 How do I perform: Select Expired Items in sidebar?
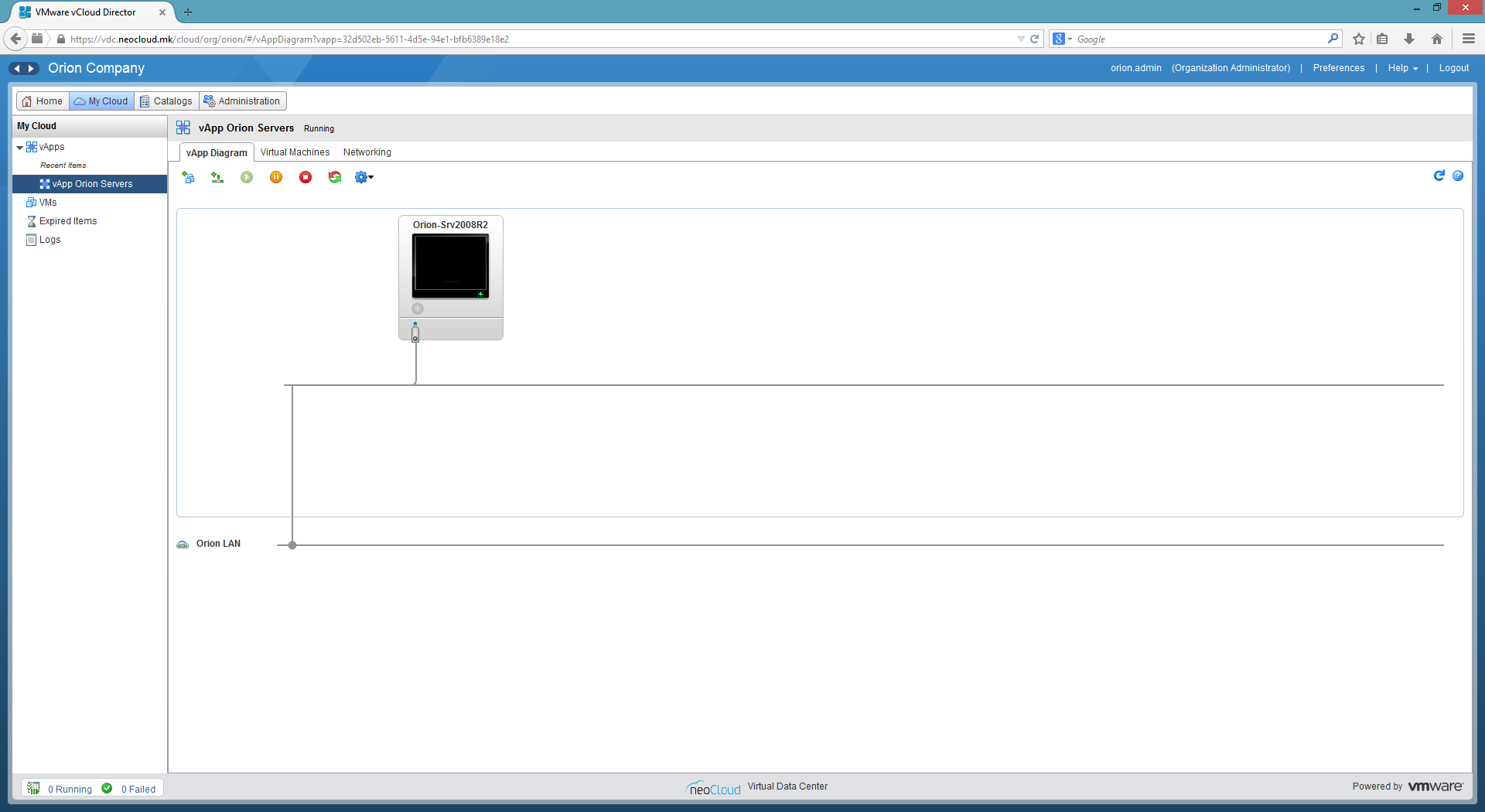(x=68, y=221)
